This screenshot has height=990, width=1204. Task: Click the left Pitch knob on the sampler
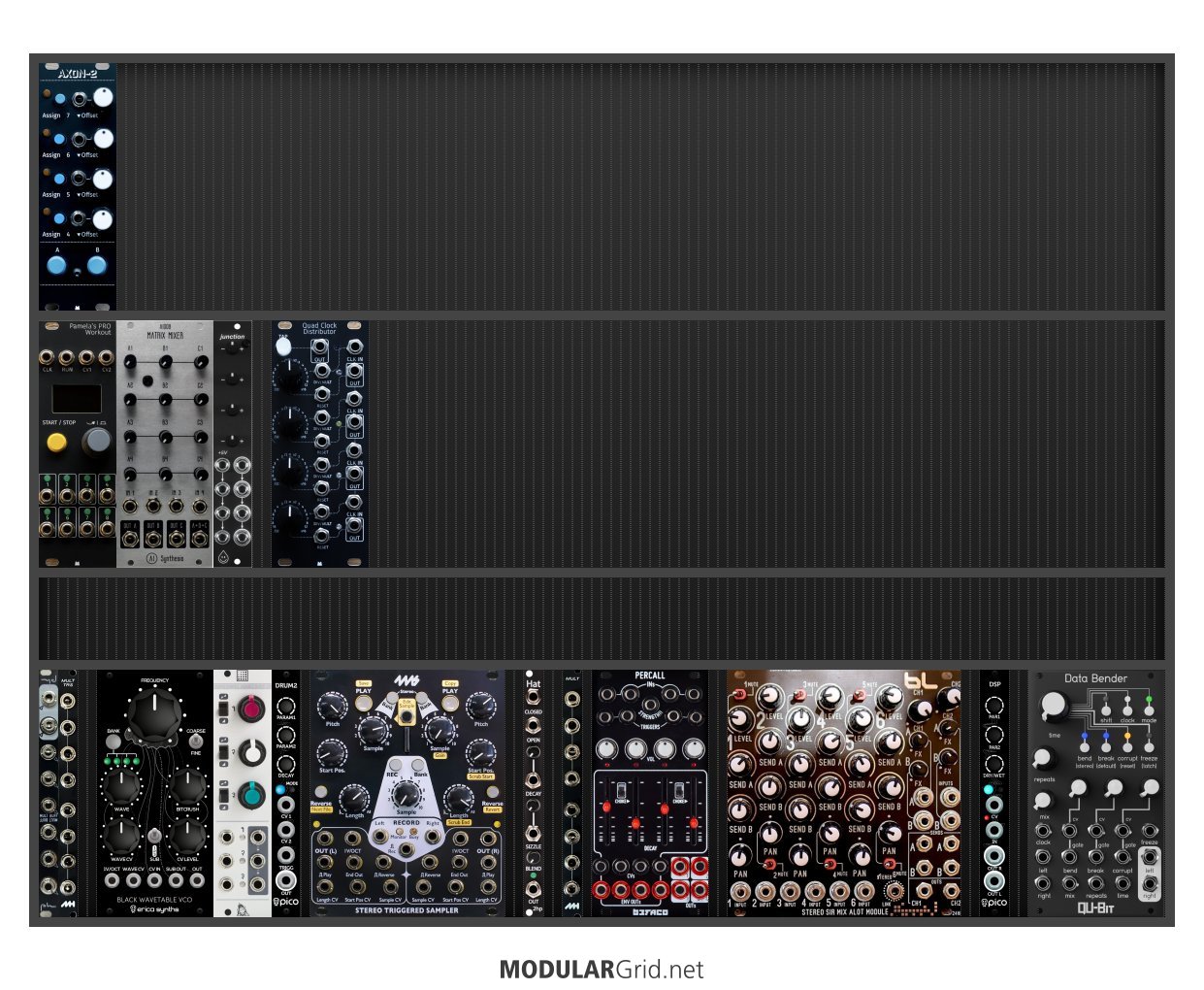point(333,707)
